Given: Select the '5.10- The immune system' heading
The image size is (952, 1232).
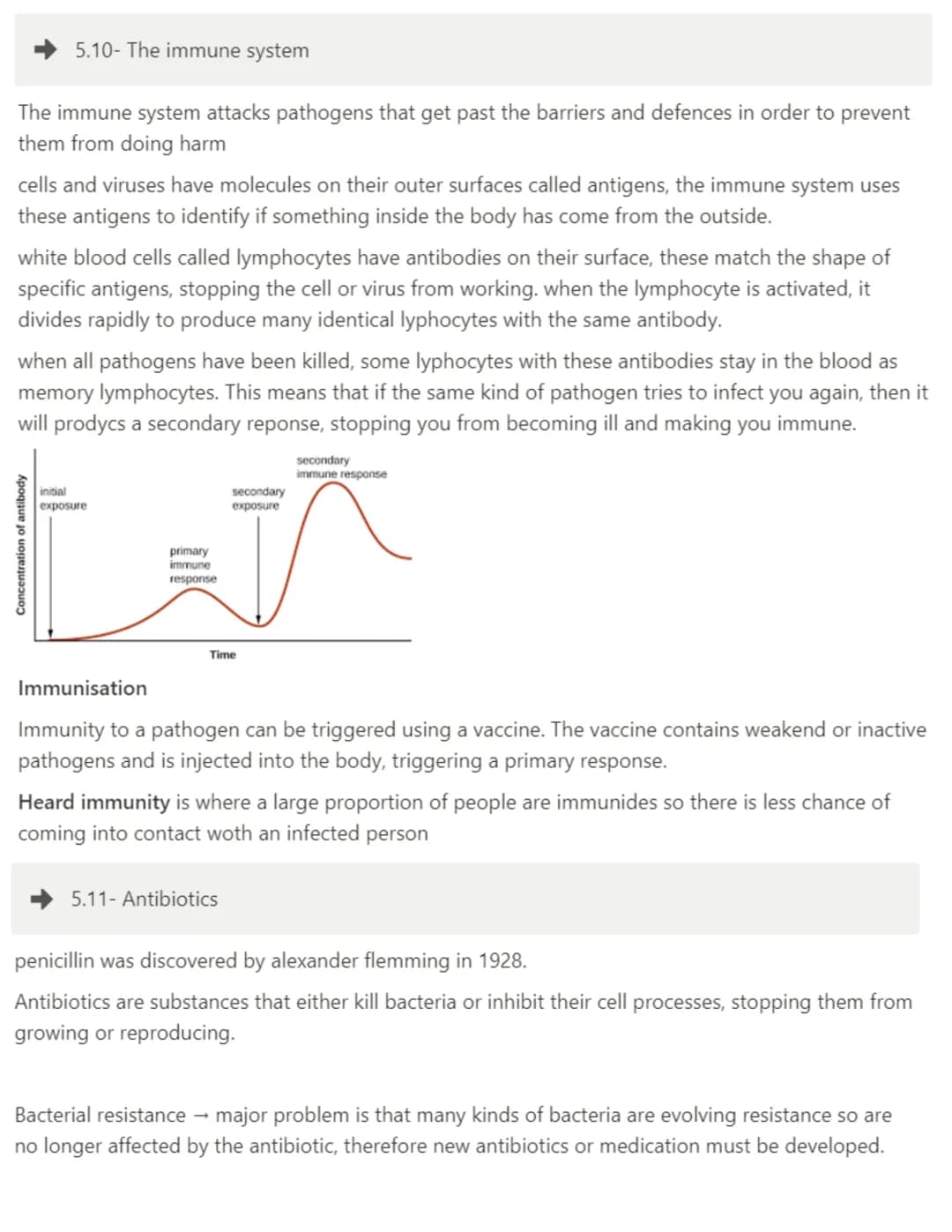Looking at the screenshot, I should 191,50.
